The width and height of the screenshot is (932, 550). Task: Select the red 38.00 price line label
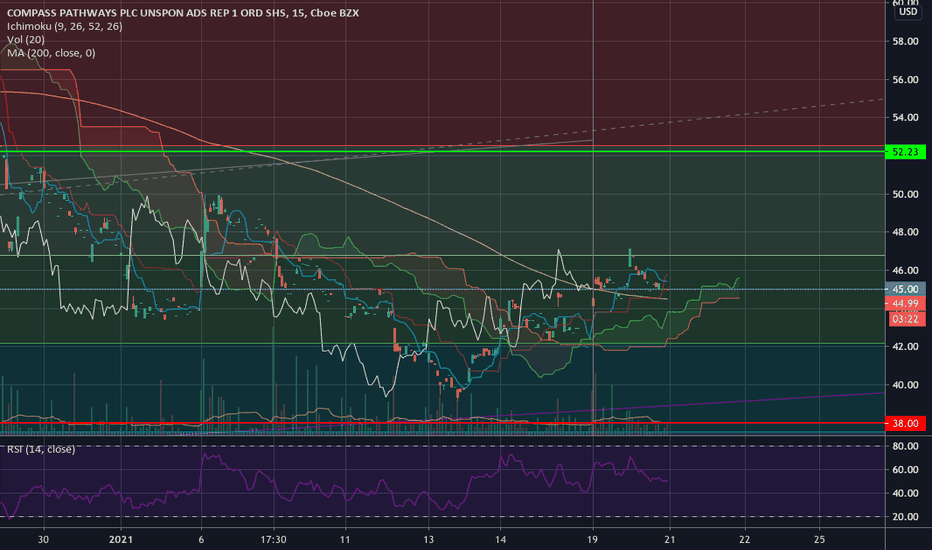click(905, 423)
